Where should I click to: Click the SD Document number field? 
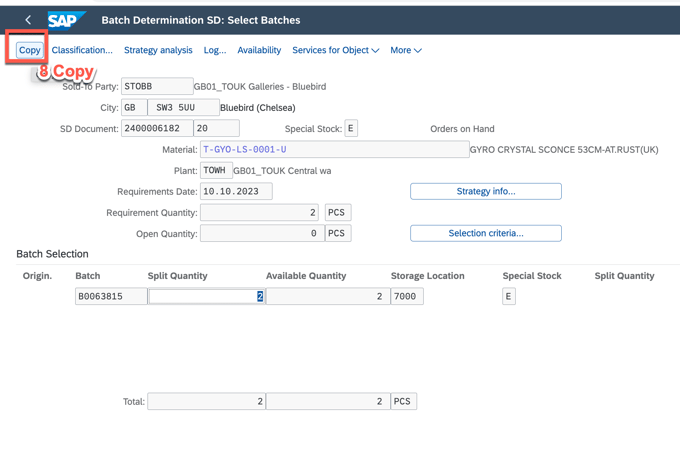(156, 129)
